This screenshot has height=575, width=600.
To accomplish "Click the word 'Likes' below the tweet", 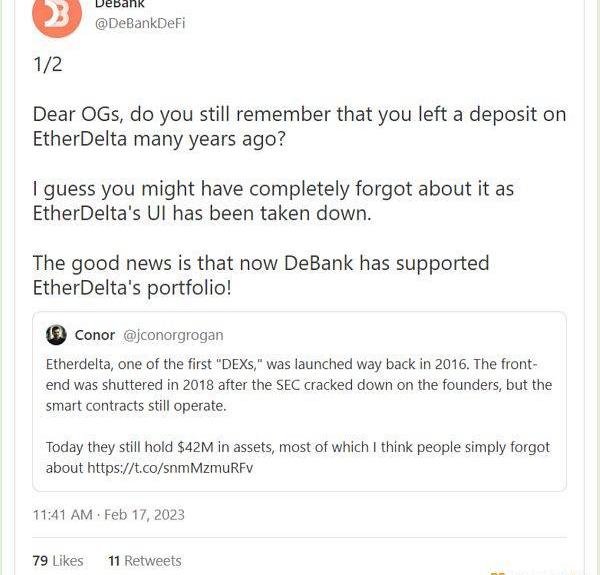I will pos(68,561).
